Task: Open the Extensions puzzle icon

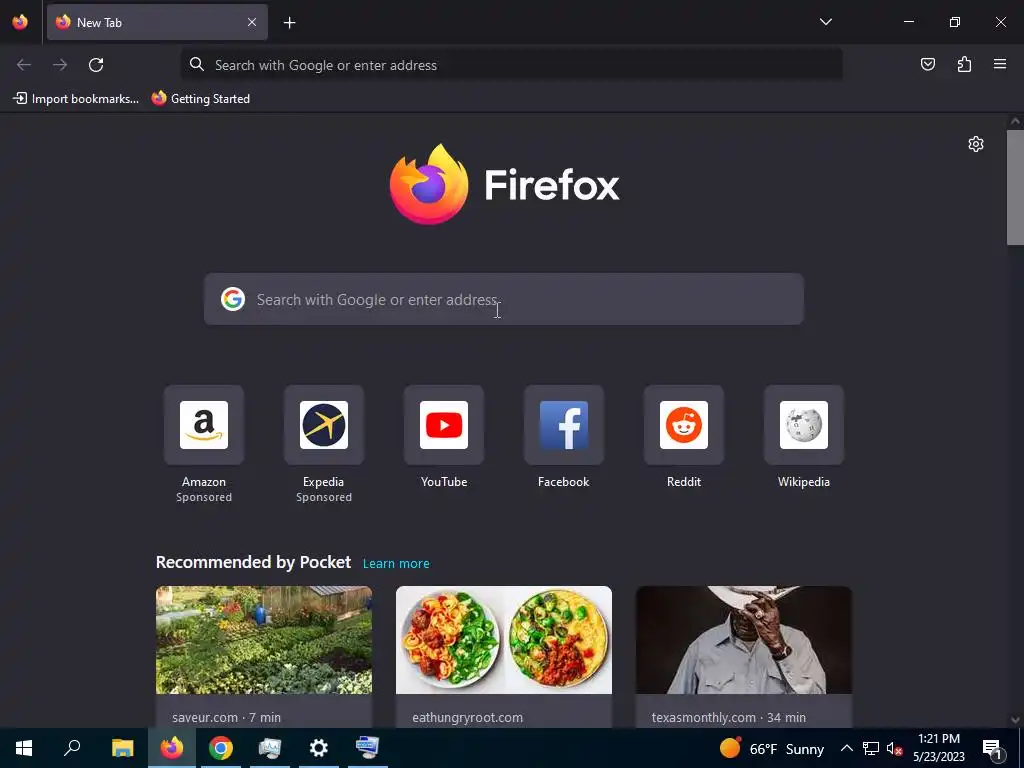Action: pyautogui.click(x=964, y=64)
